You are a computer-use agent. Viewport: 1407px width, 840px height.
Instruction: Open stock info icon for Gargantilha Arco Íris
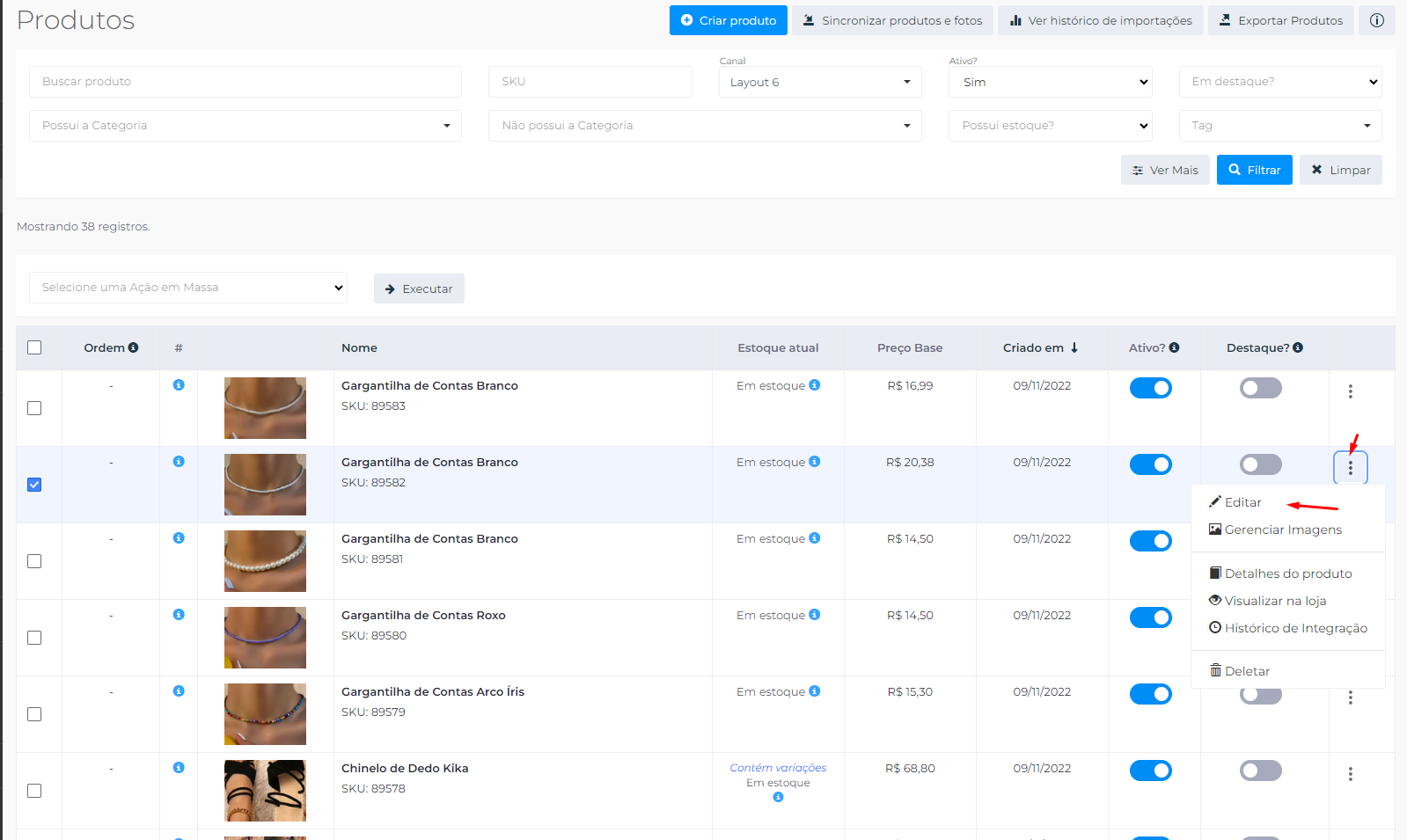tap(815, 690)
